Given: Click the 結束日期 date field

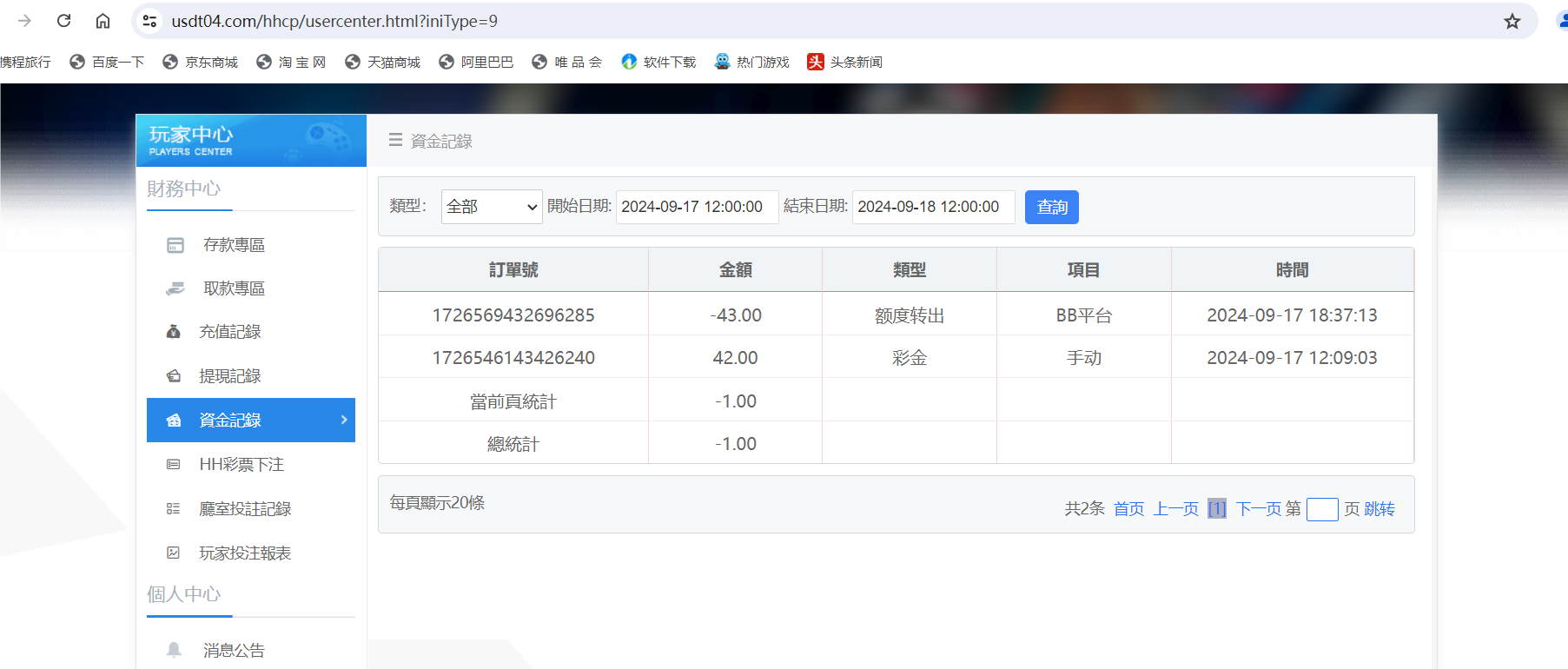Looking at the screenshot, I should coord(933,207).
